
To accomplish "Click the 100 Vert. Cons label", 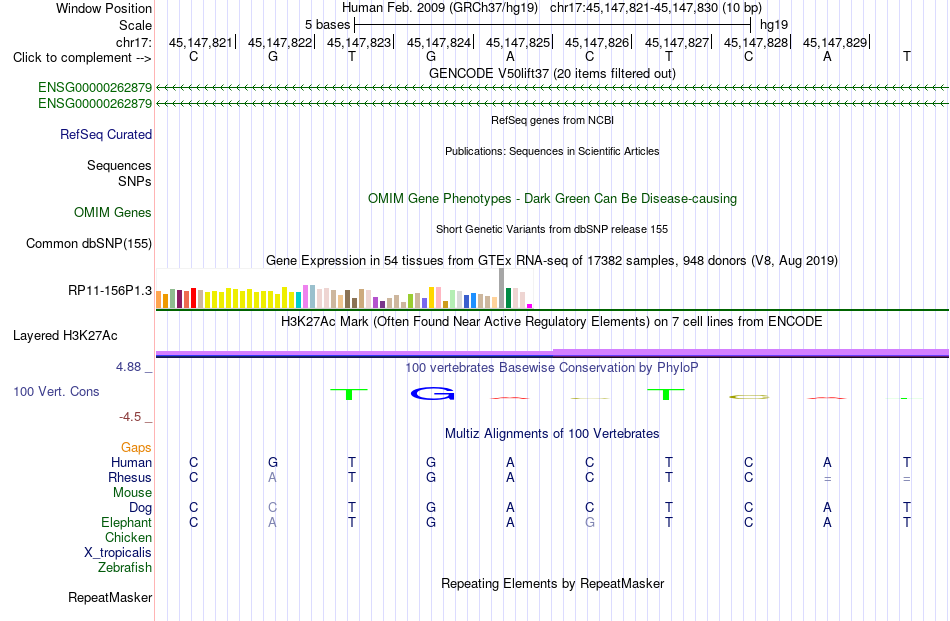I will (56, 391).
